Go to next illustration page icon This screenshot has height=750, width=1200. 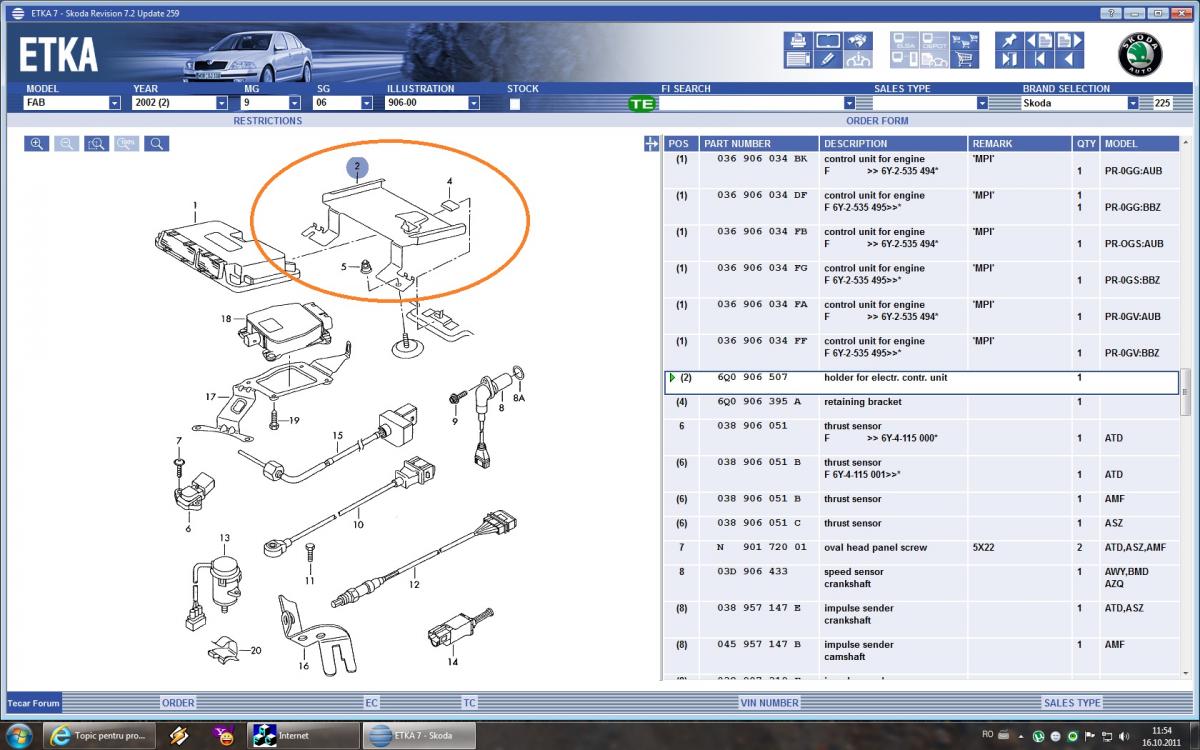(1068, 40)
